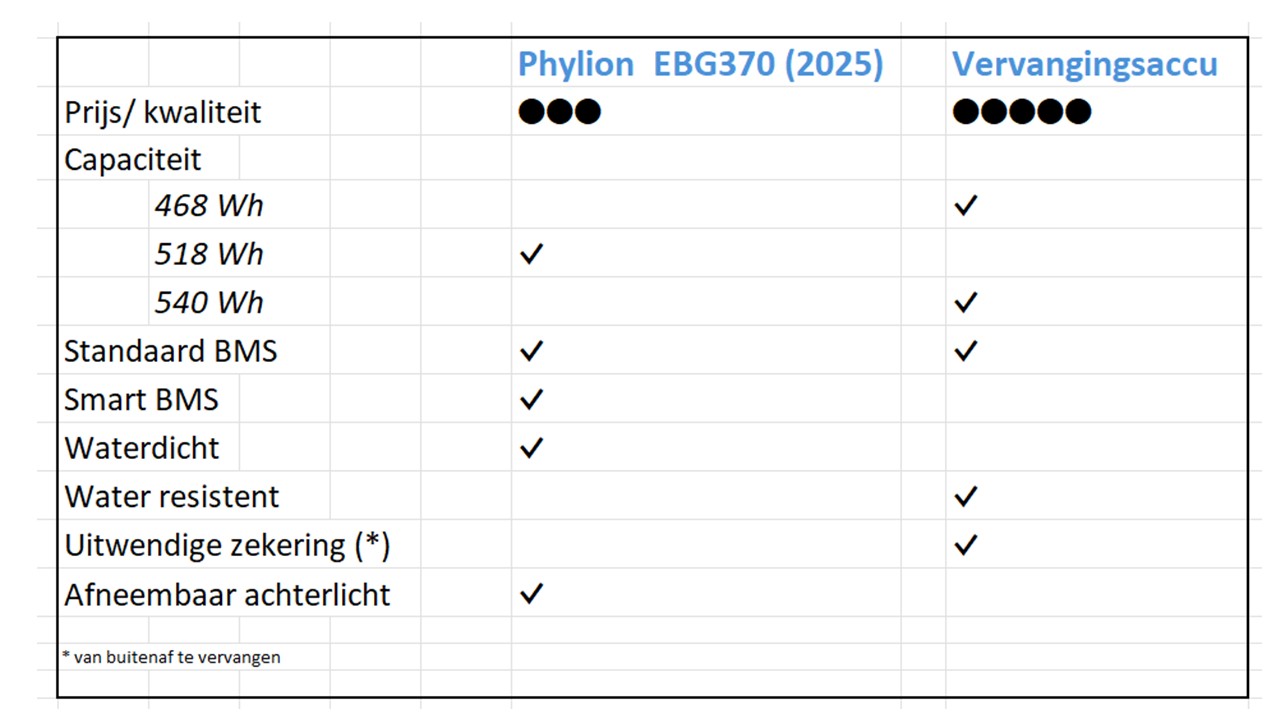Select the Uitwendige zekering checkmark
The height and width of the screenshot is (720, 1280).
pos(965,545)
